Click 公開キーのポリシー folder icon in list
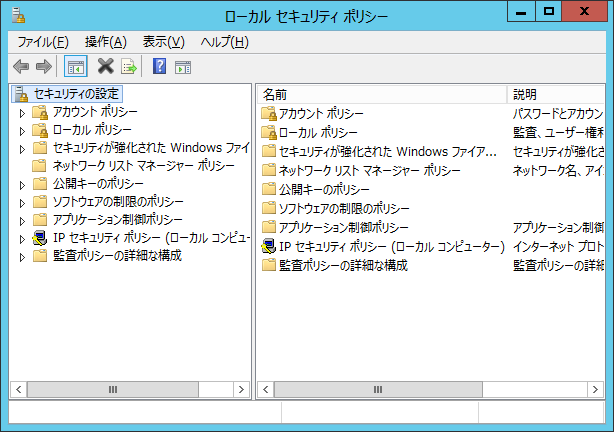 click(269, 189)
